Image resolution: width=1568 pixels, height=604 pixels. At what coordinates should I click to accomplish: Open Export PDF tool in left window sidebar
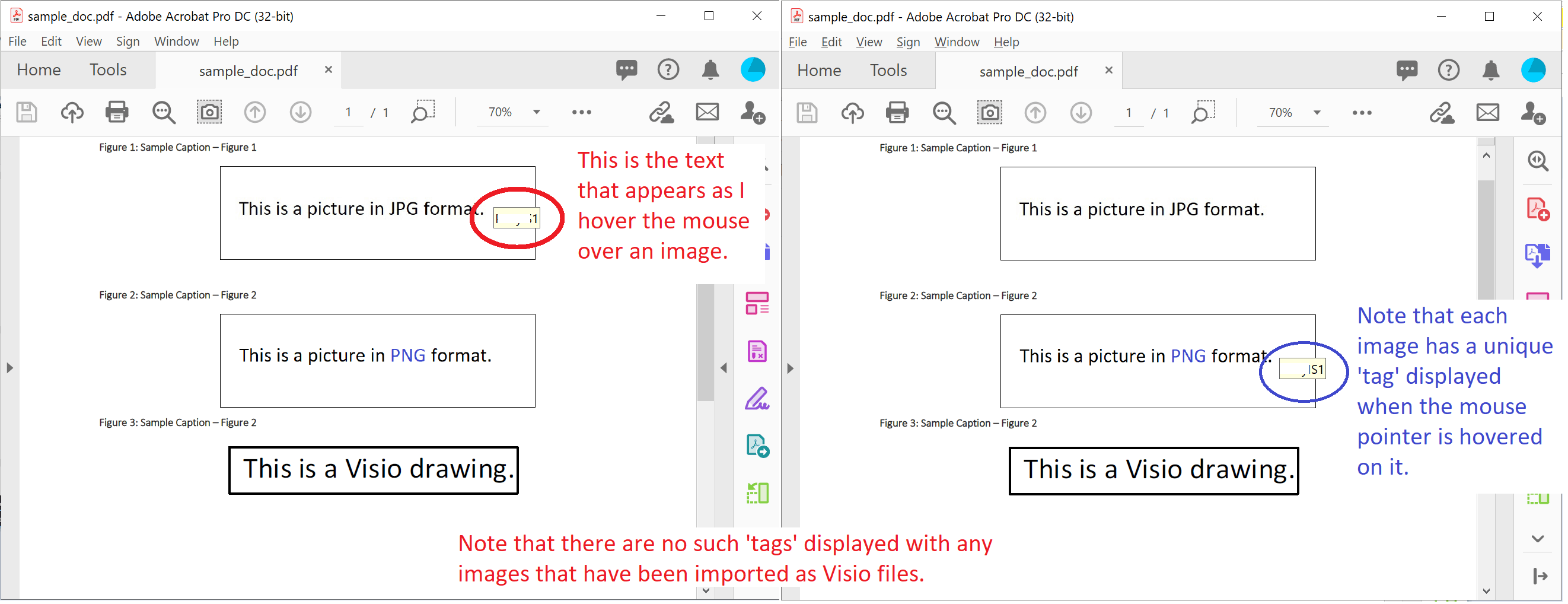pyautogui.click(x=758, y=446)
